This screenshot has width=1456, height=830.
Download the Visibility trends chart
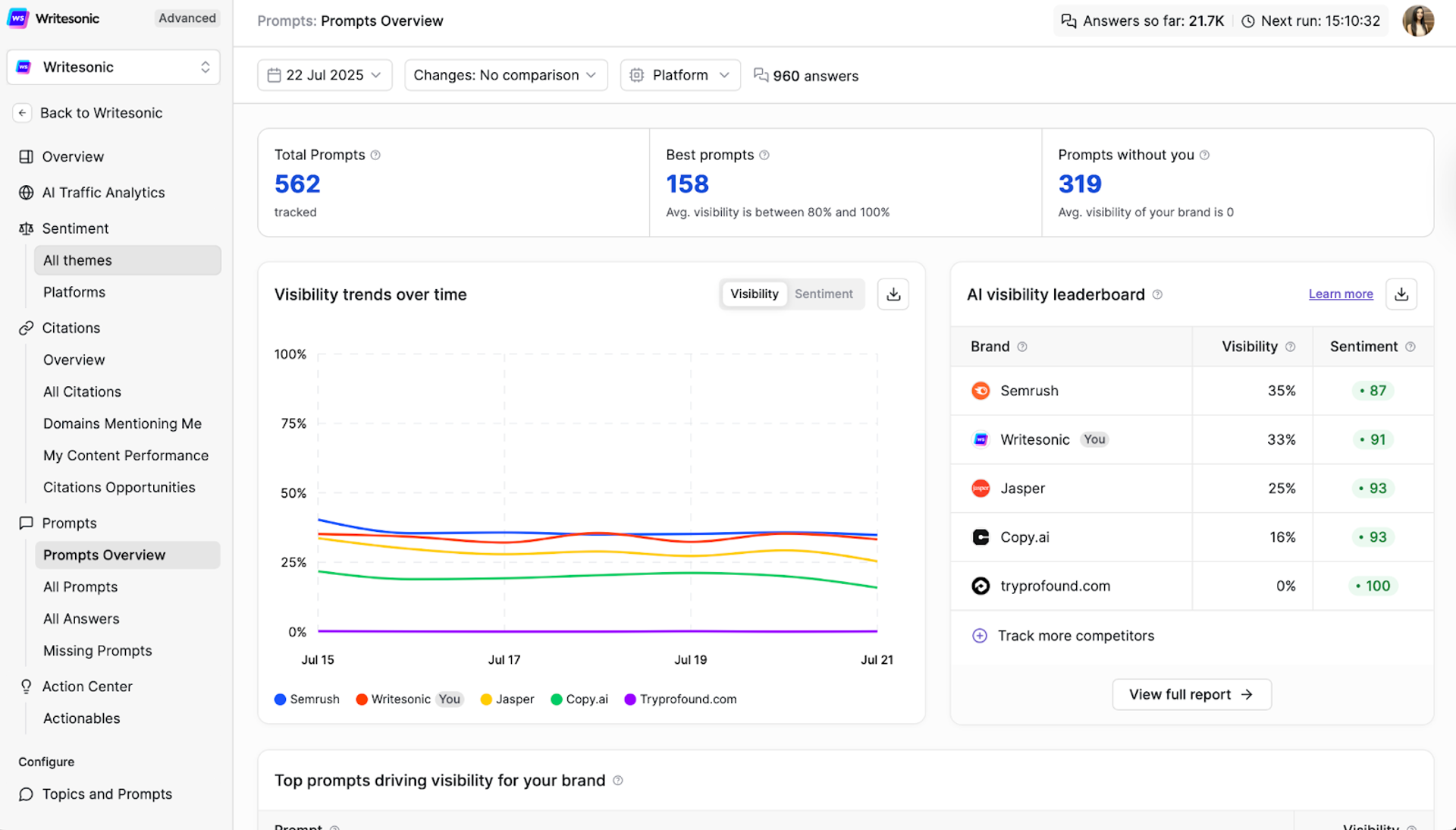click(x=893, y=294)
